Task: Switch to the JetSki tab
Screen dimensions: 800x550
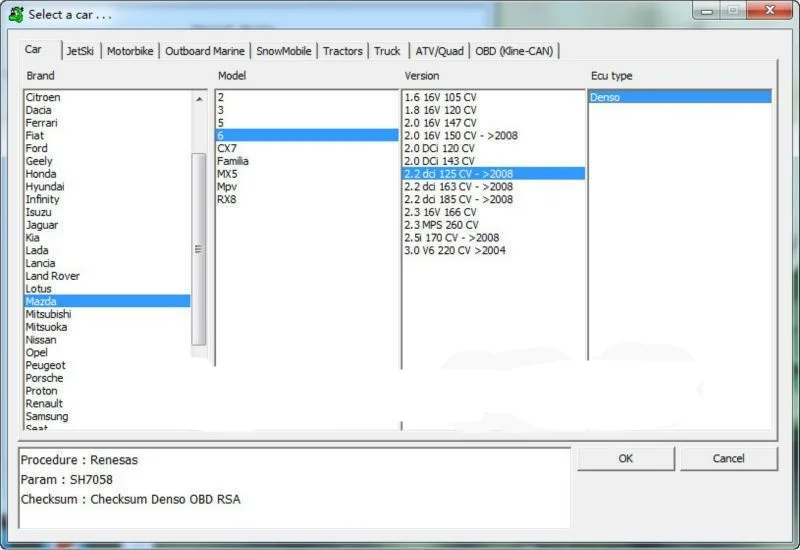Action: [81, 51]
